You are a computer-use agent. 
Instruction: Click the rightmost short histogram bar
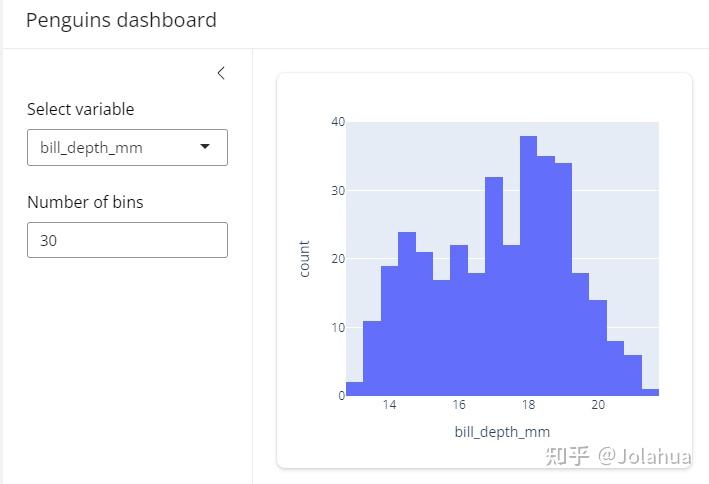point(650,392)
